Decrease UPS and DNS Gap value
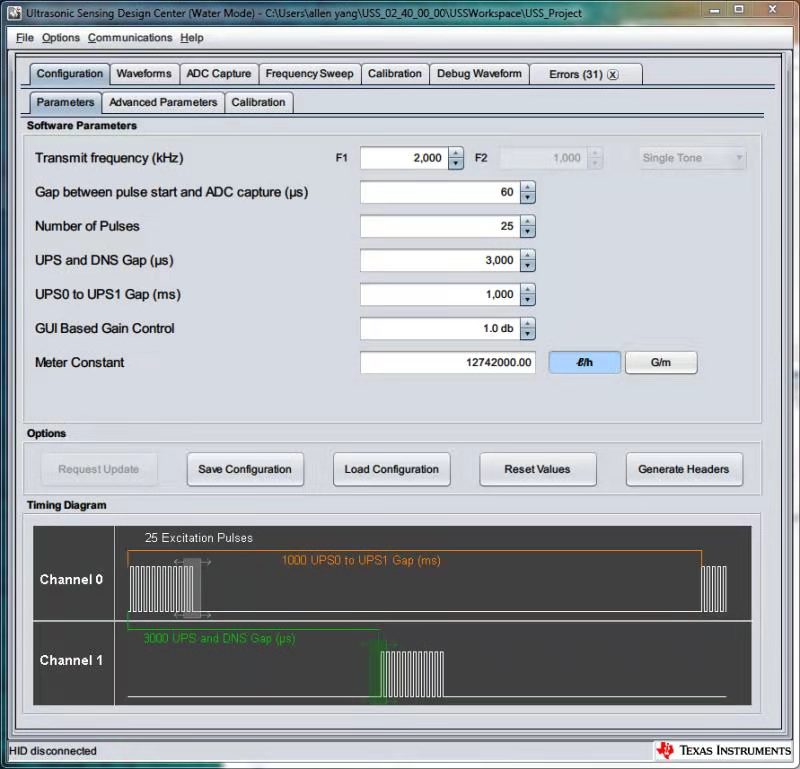 coord(528,266)
